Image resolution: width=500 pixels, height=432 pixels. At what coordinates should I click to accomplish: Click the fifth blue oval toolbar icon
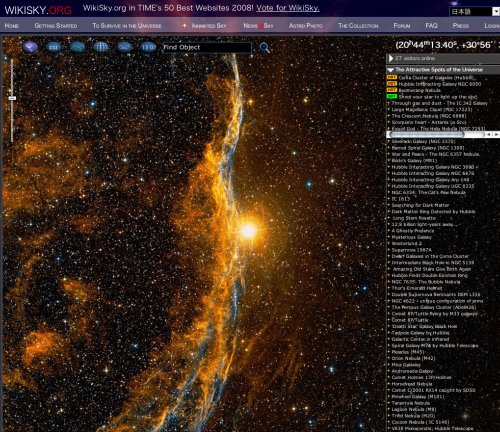click(x=125, y=47)
